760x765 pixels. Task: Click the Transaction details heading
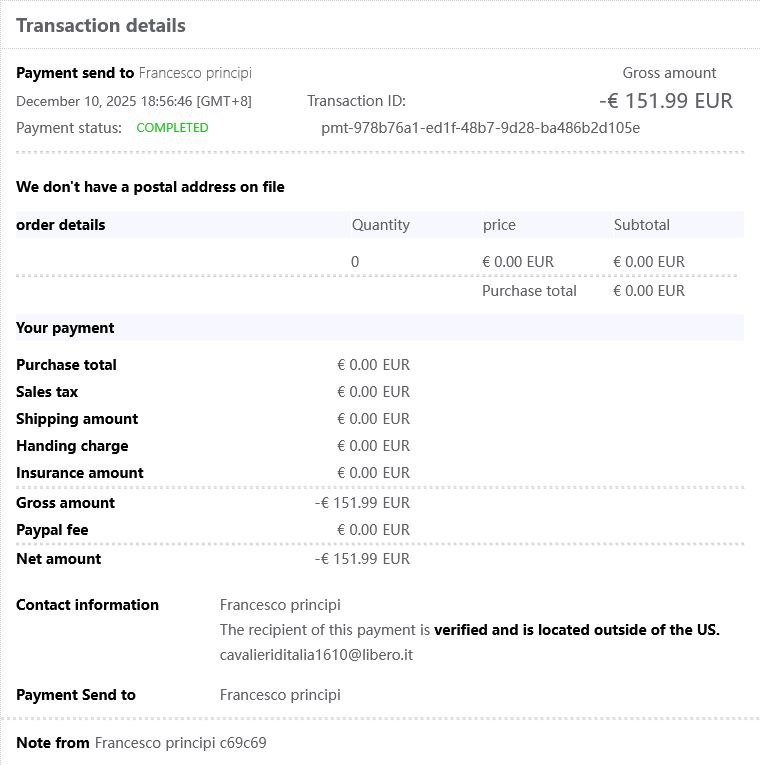[x=101, y=26]
